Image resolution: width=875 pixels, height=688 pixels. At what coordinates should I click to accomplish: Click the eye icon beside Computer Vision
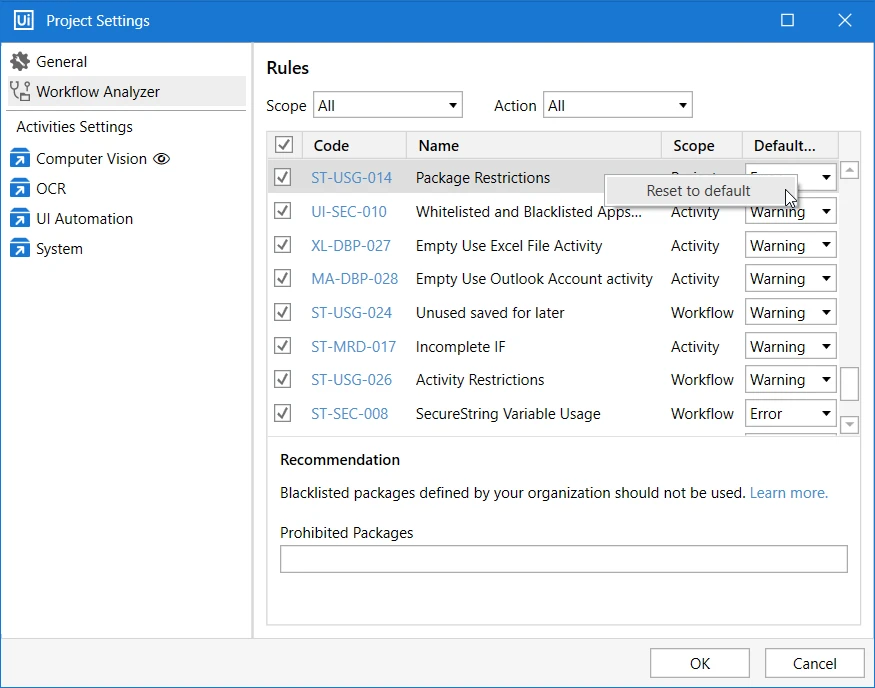click(x=161, y=159)
